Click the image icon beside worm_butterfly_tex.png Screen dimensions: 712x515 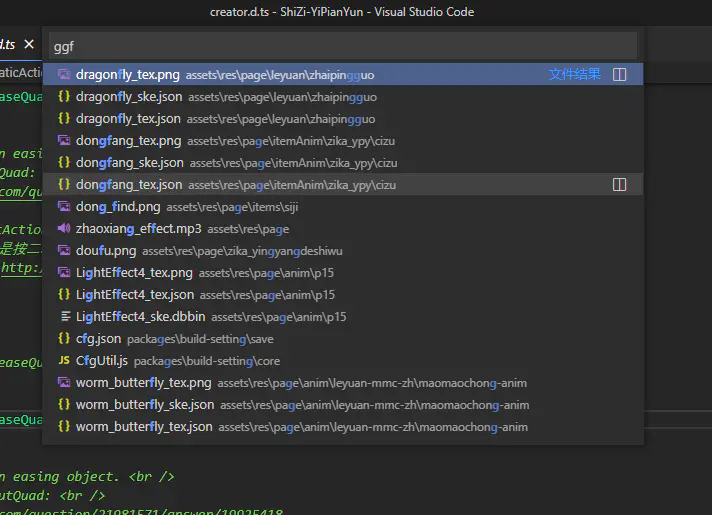coord(64,383)
